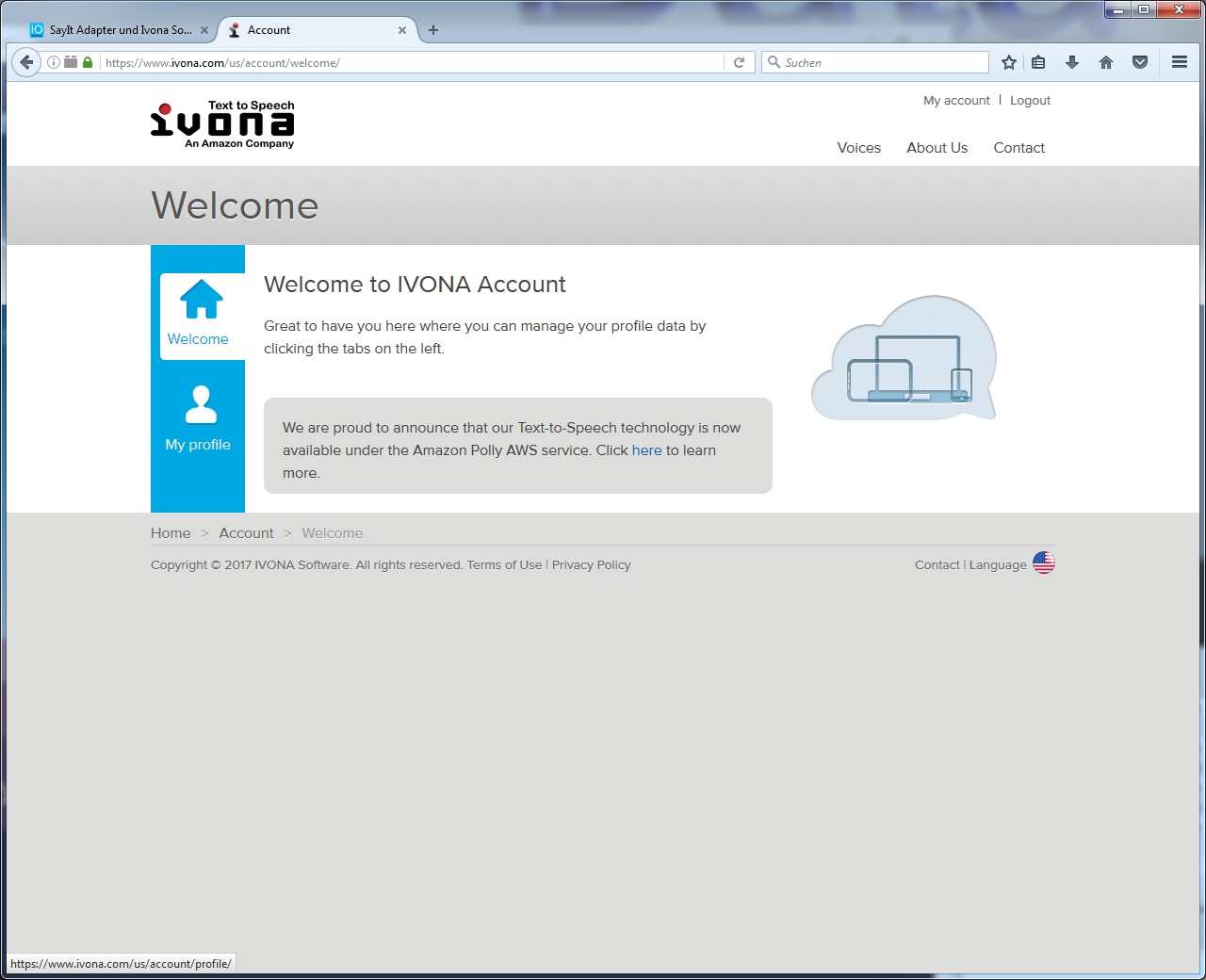Click the green padlock security icon
Screen dimensions: 1206x980
pos(88,62)
